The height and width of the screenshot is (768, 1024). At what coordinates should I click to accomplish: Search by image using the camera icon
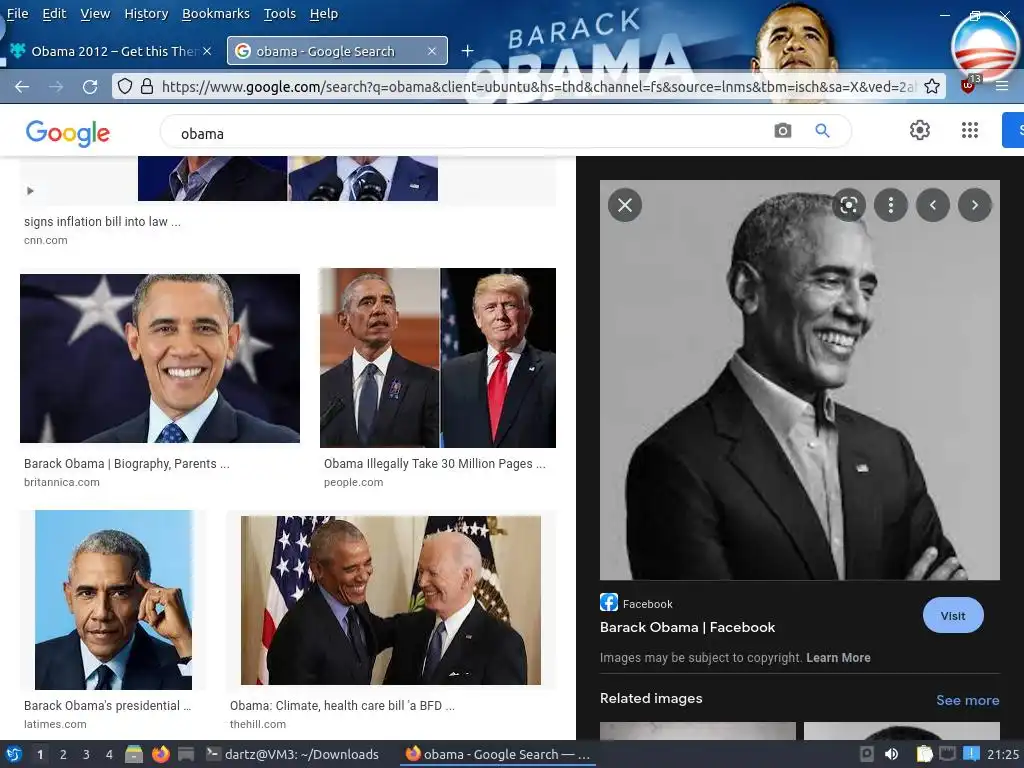click(x=782, y=131)
